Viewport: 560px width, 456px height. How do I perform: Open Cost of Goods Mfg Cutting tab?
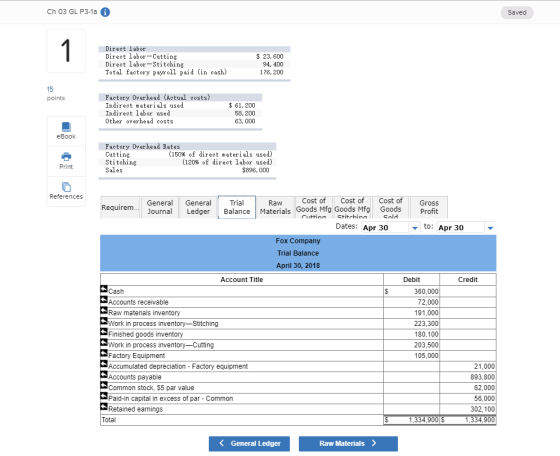pyautogui.click(x=314, y=207)
